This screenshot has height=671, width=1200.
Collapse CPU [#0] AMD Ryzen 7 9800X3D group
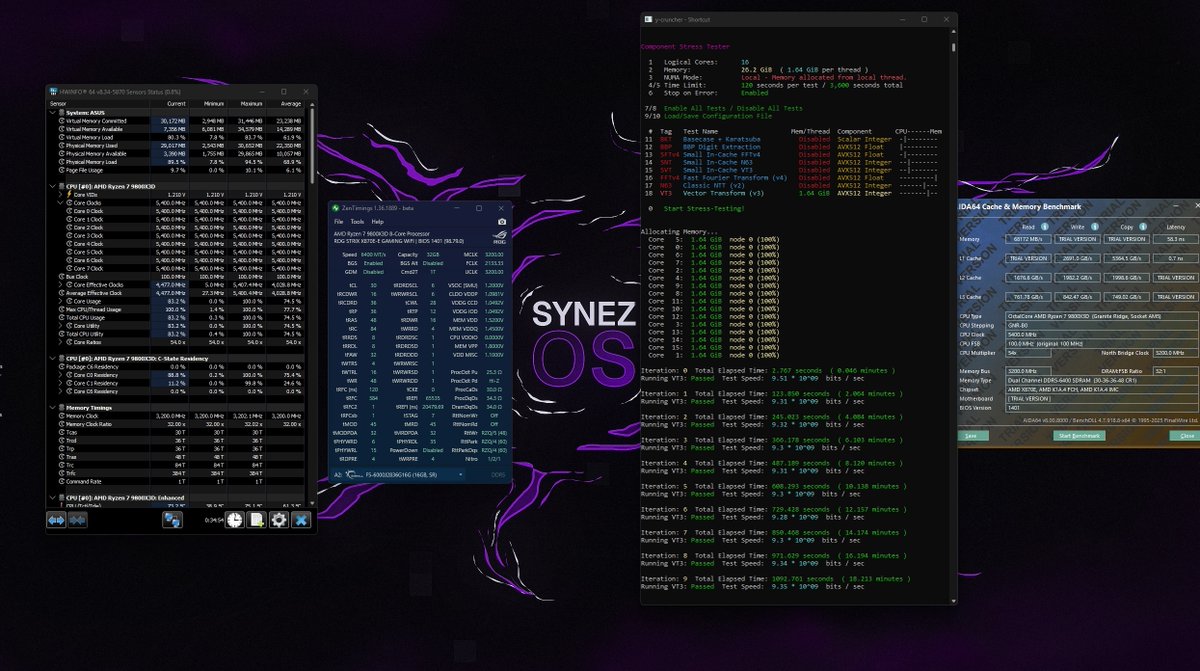53,186
